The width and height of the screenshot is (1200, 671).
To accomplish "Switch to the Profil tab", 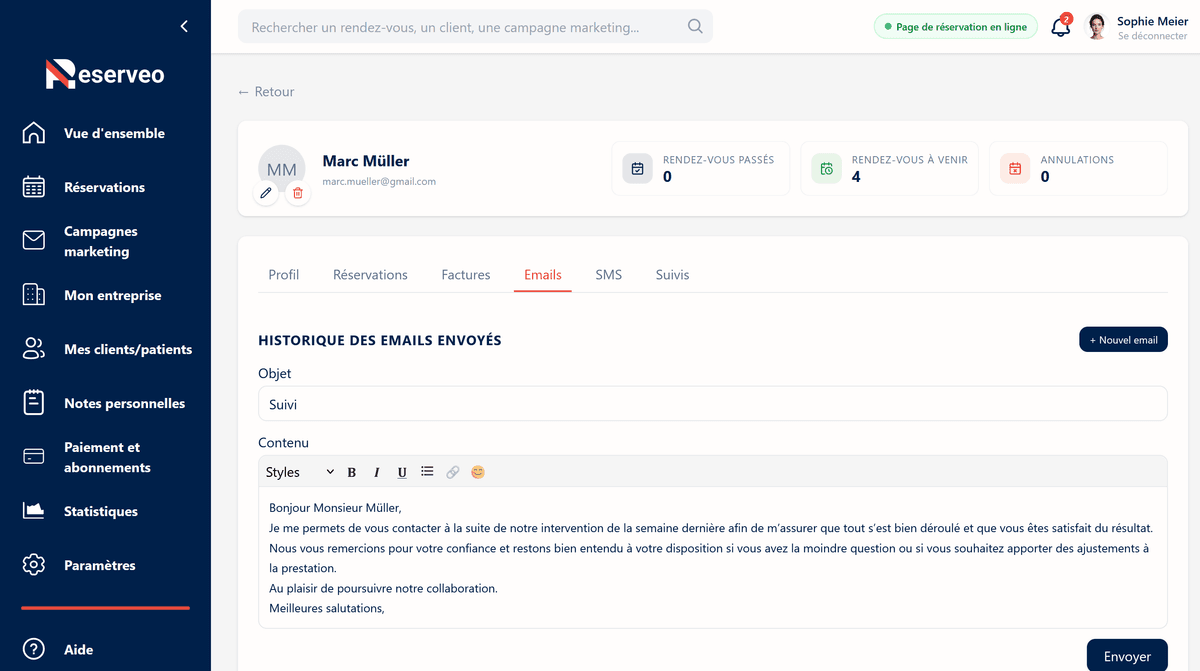I will click(284, 274).
